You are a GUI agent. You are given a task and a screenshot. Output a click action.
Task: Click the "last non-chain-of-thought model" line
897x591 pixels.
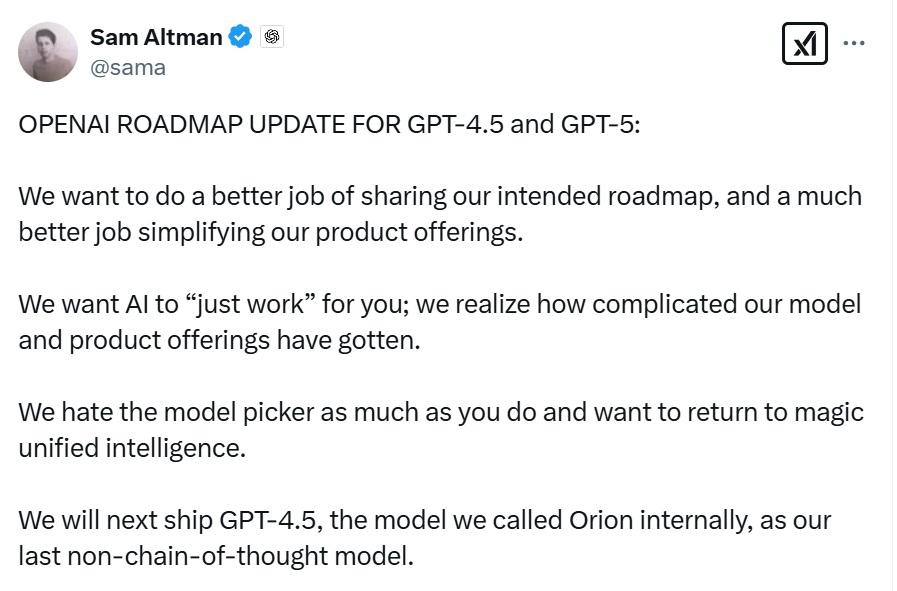tap(215, 556)
